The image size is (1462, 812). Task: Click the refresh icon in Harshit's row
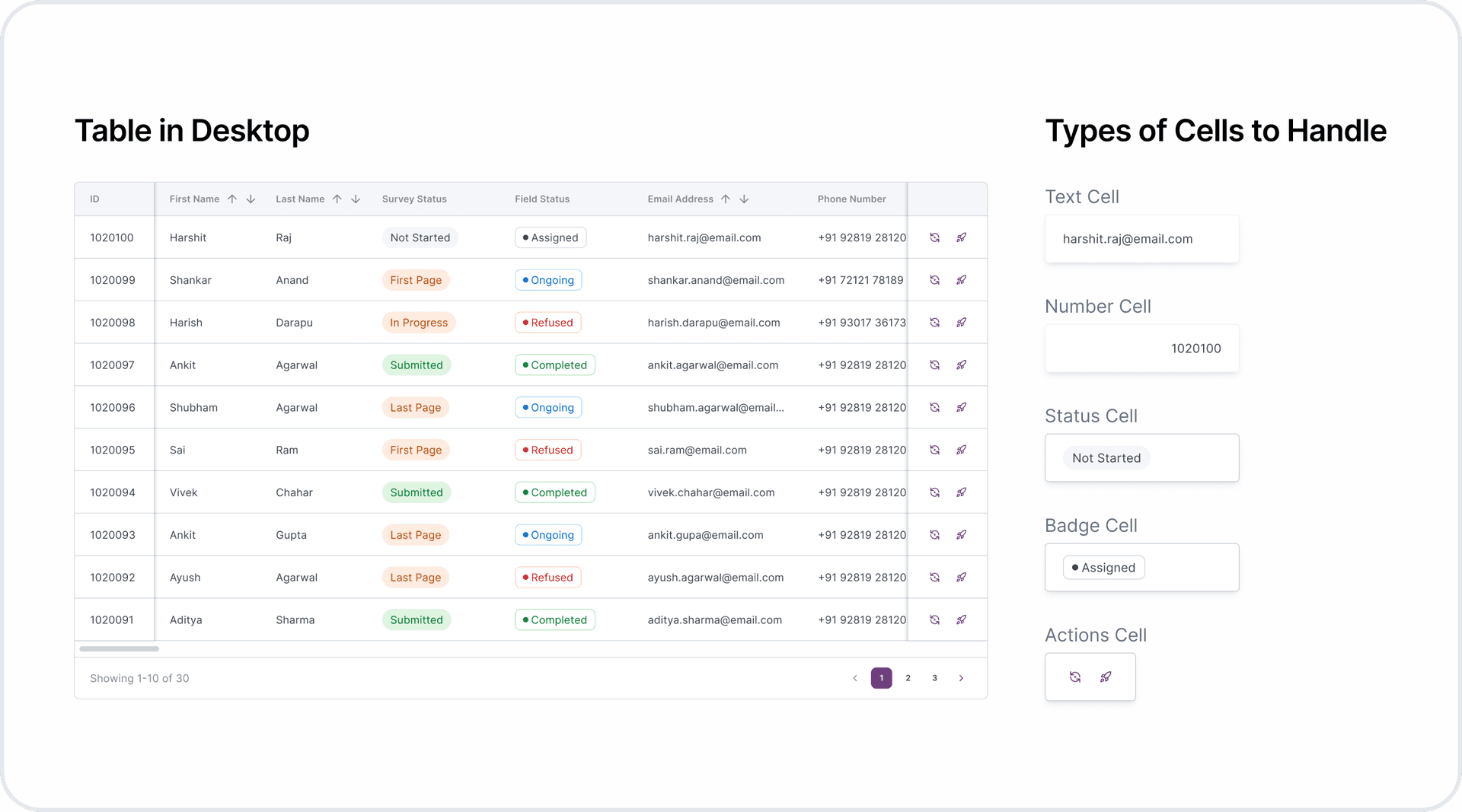tap(934, 237)
